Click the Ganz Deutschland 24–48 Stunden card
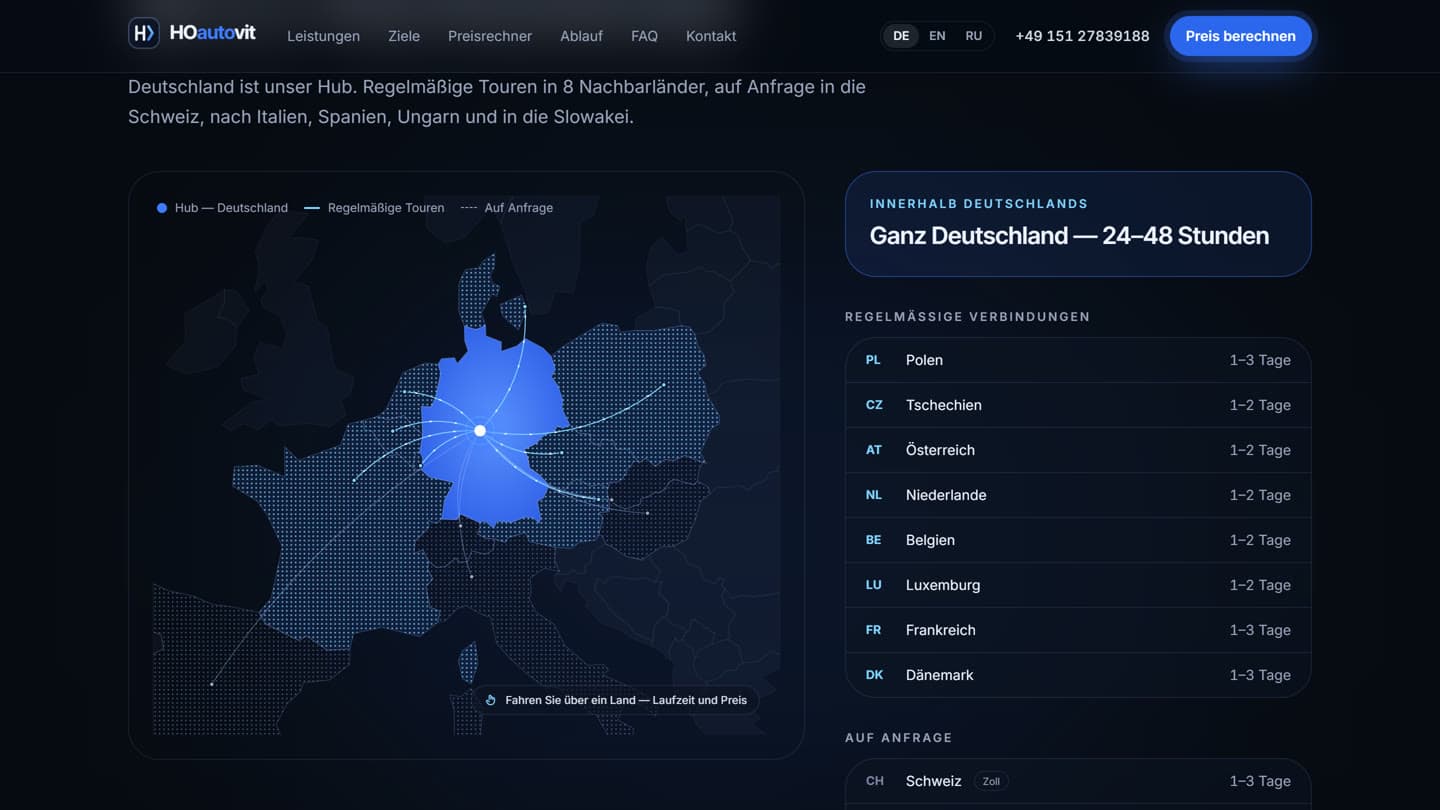The width and height of the screenshot is (1440, 810). [x=1078, y=224]
